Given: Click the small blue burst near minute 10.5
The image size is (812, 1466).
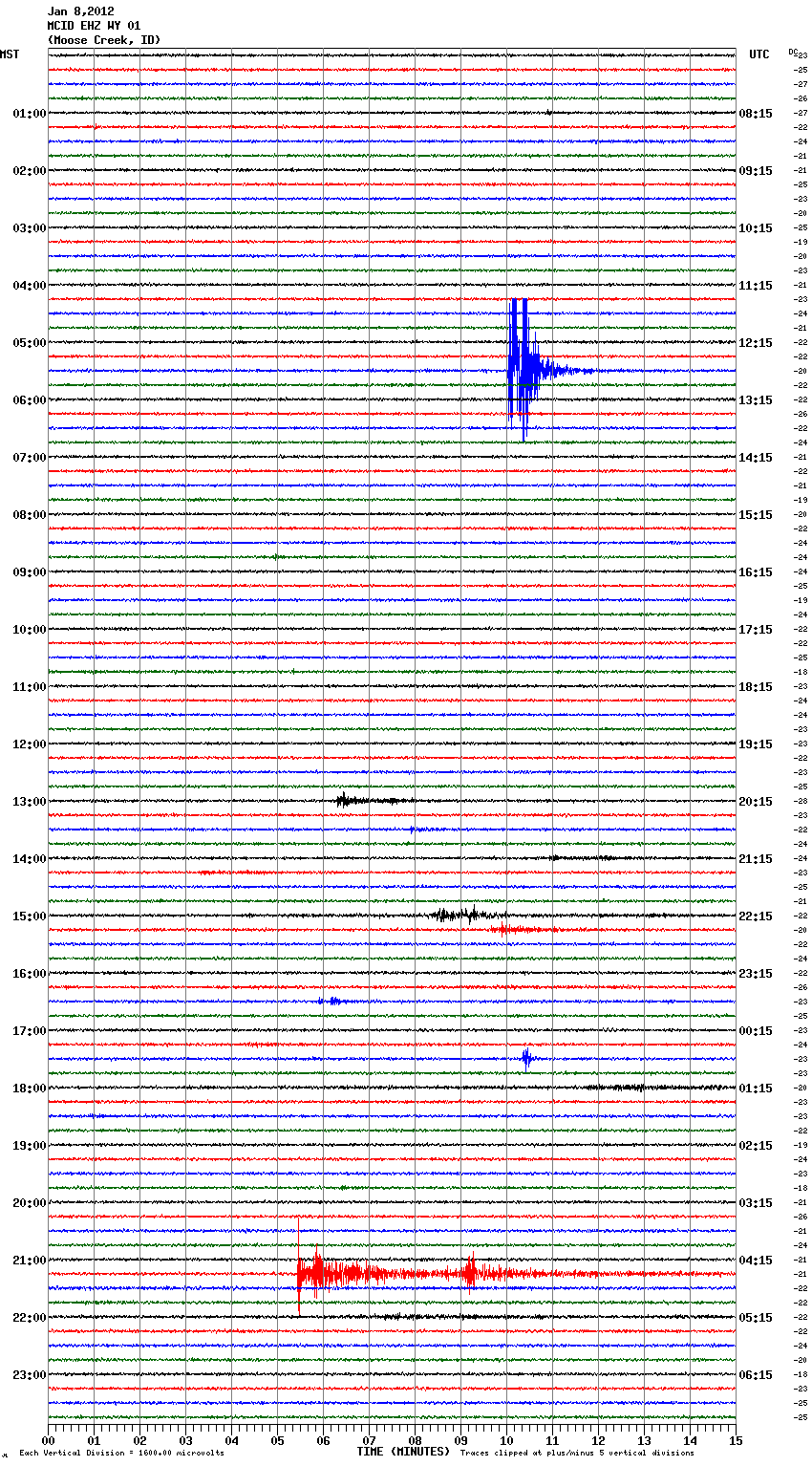Looking at the screenshot, I should coord(526,1058).
